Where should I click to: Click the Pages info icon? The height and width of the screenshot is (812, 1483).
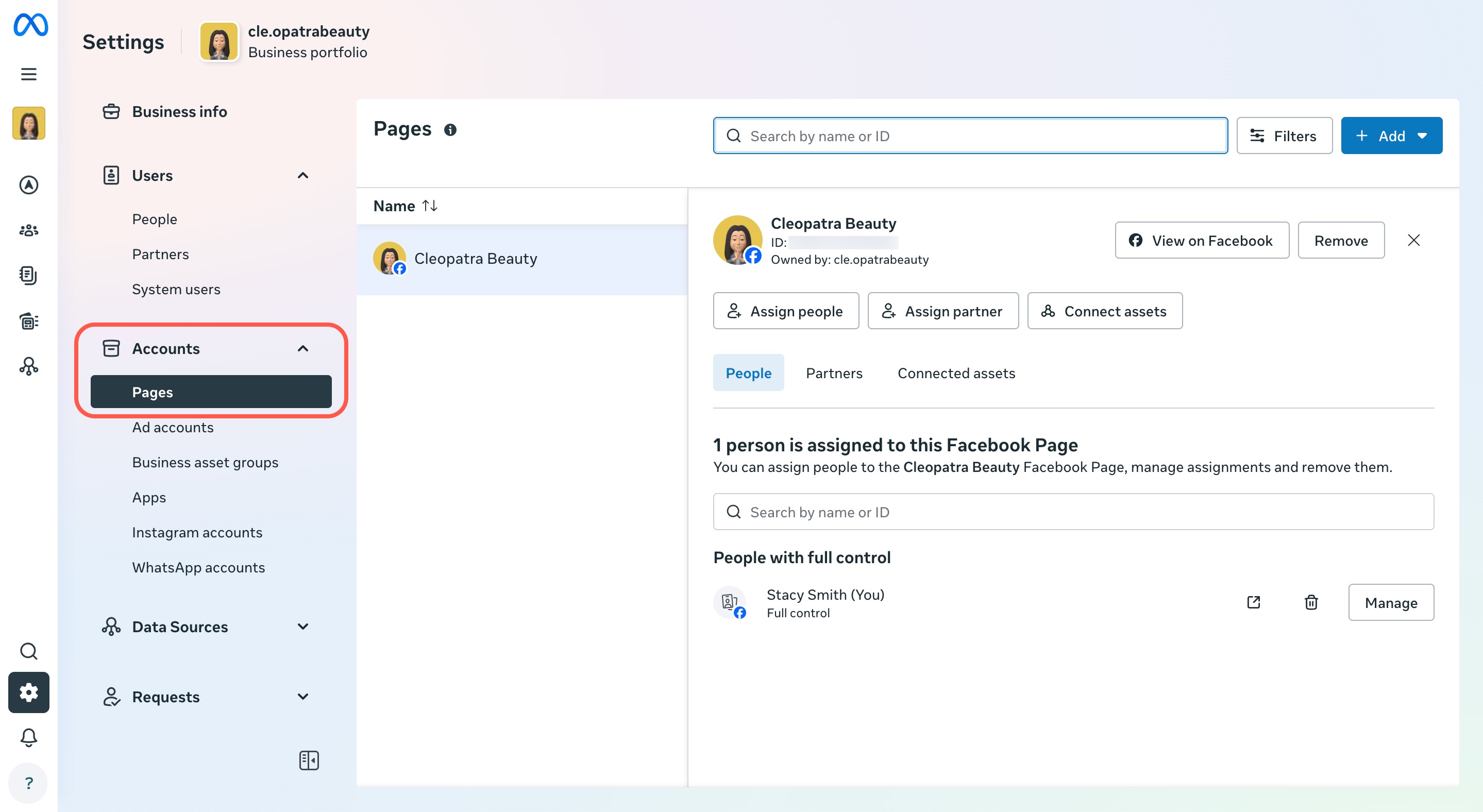point(450,130)
